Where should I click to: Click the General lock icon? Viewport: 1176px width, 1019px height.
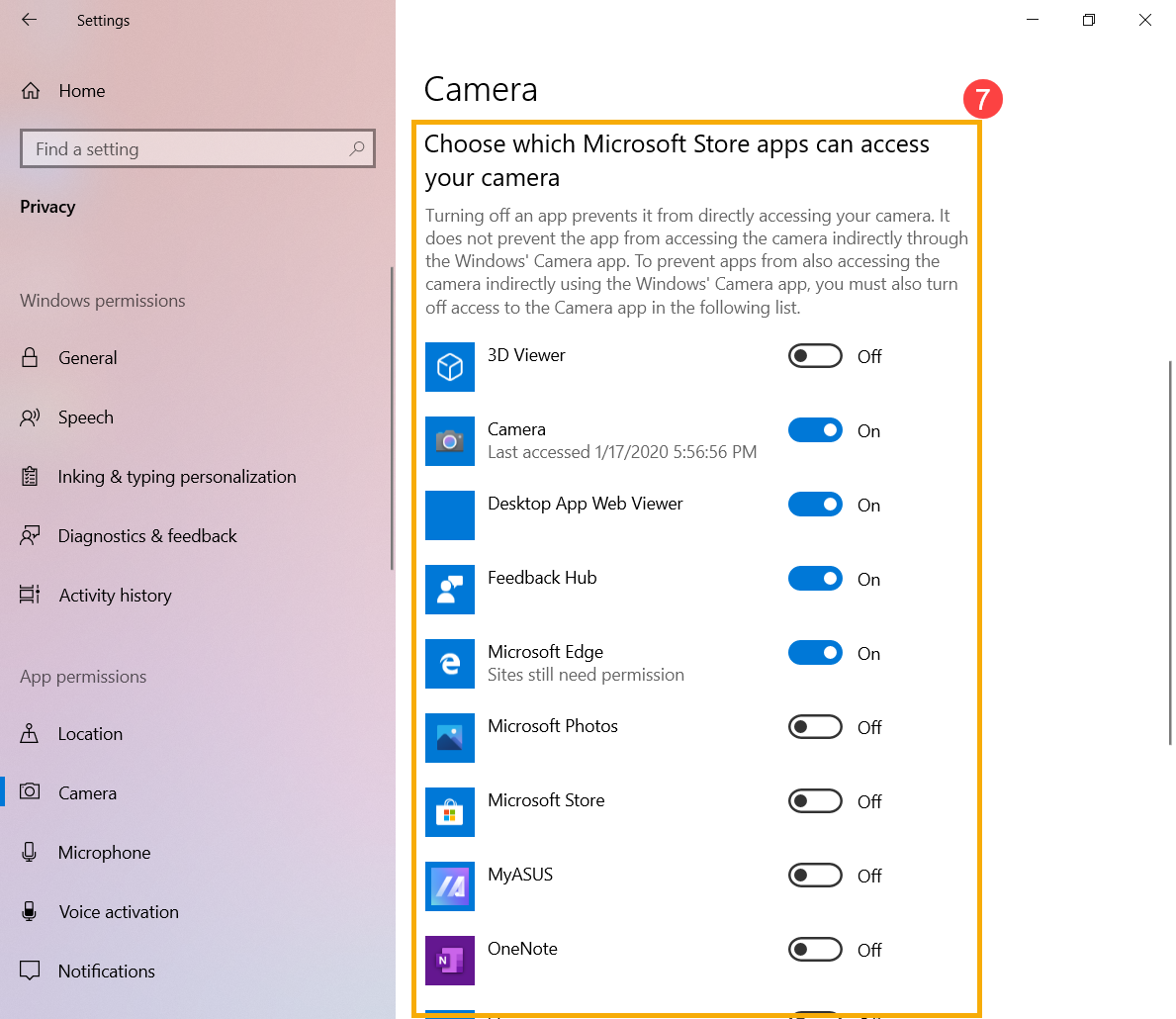30,357
